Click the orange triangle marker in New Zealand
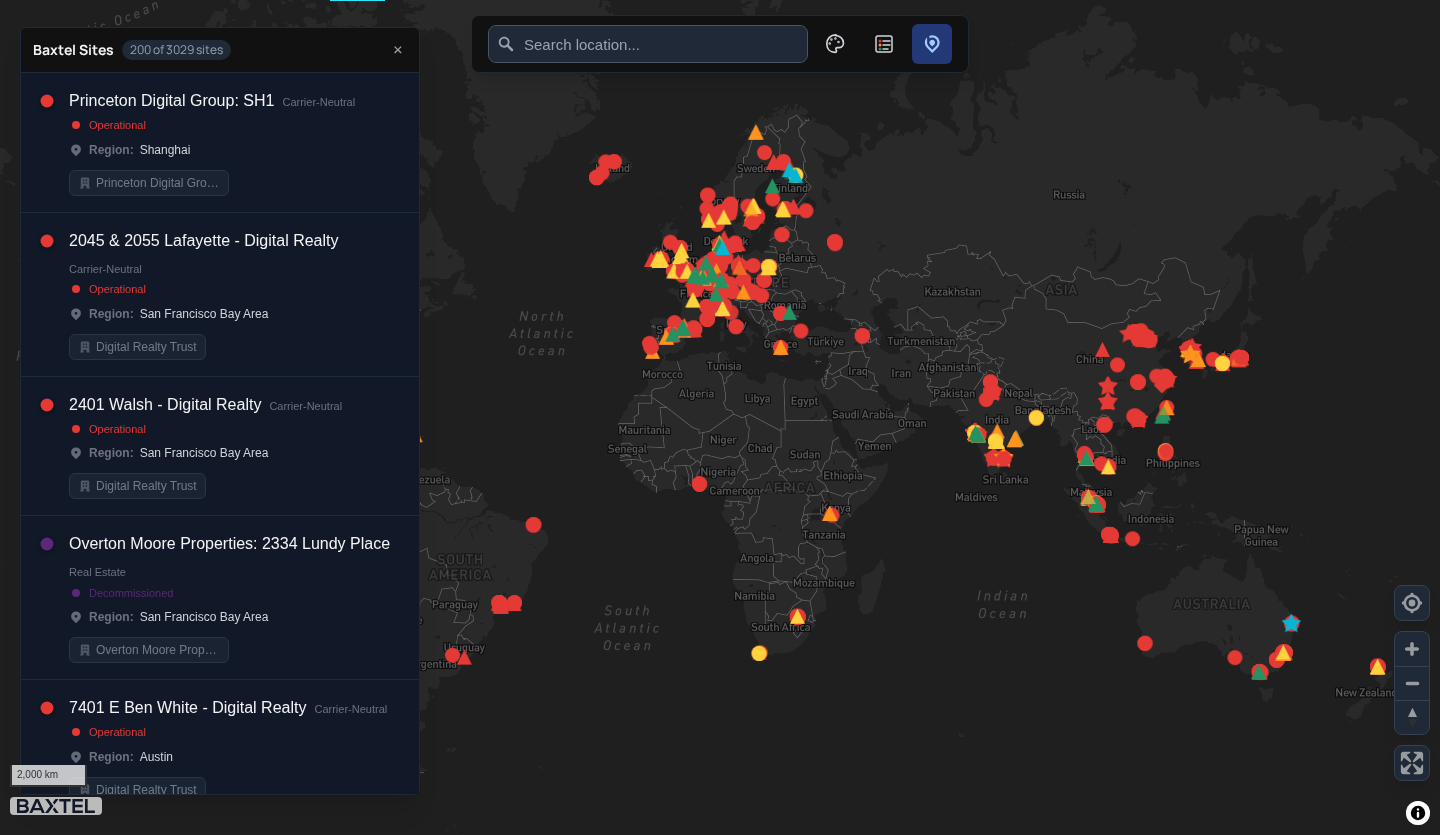 (x=1377, y=666)
